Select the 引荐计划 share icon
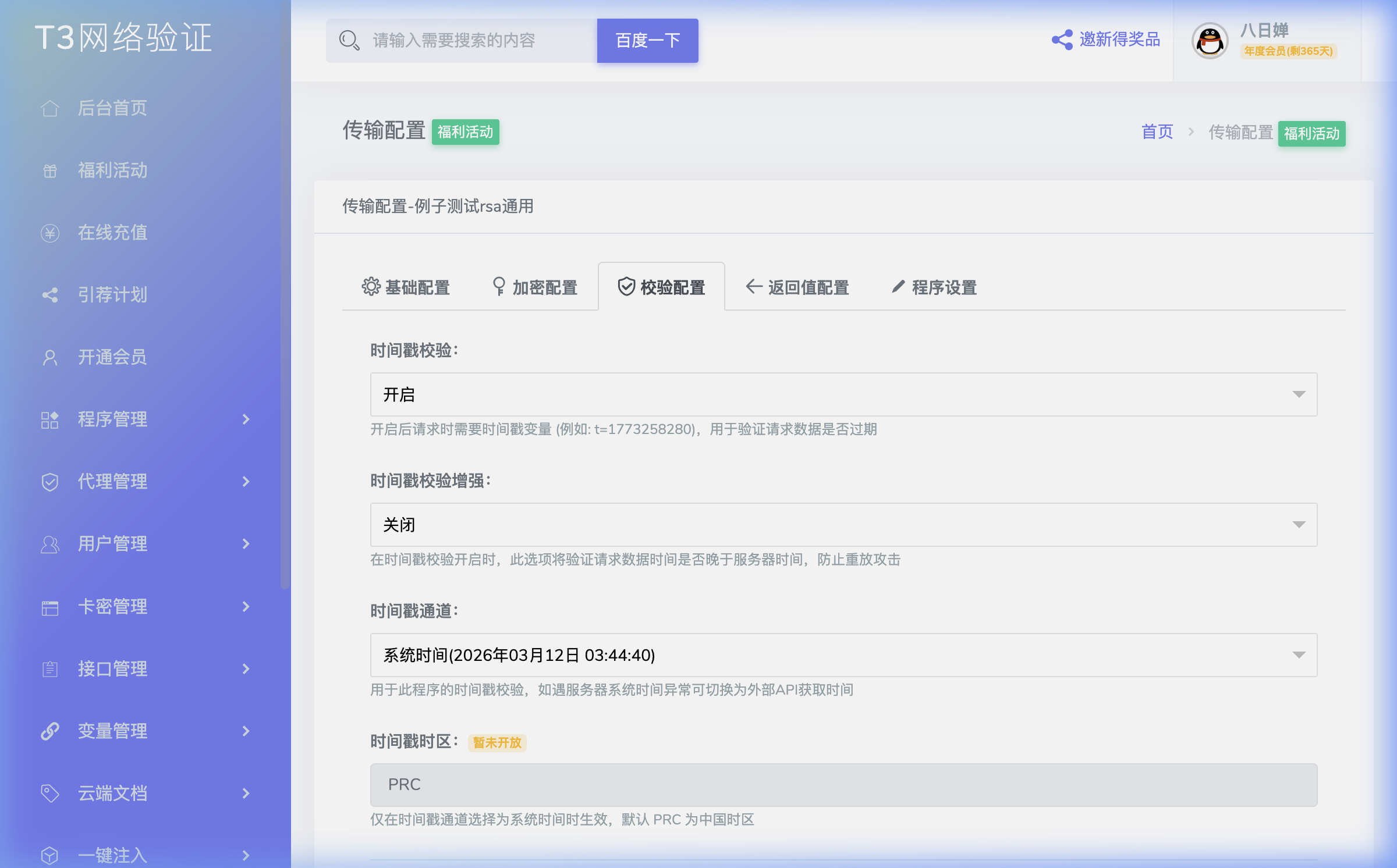This screenshot has width=1397, height=868. pos(50,295)
